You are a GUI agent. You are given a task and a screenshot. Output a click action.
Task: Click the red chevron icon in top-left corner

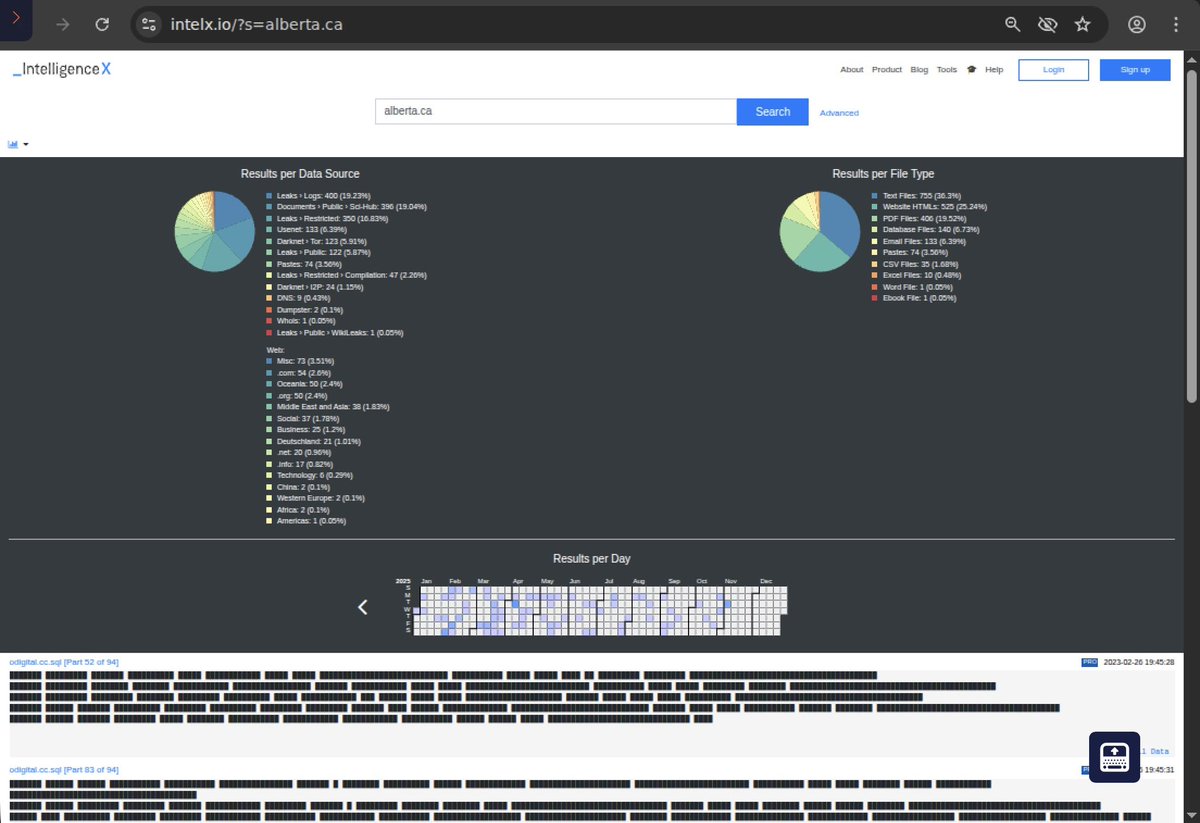click(16, 19)
